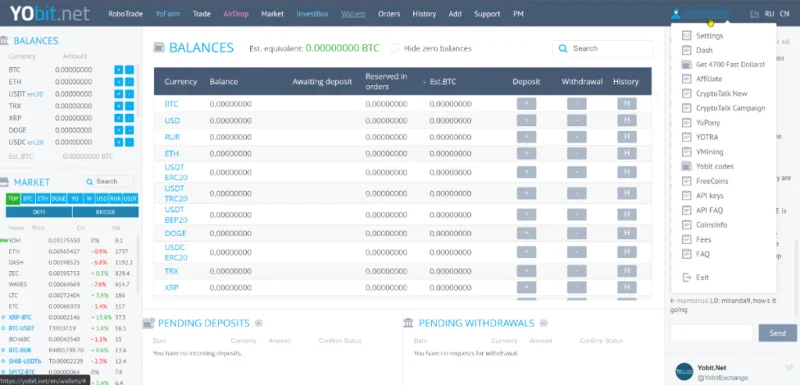Click sidebar DOGE minus button
This screenshot has width=800, height=385.
[130, 130]
